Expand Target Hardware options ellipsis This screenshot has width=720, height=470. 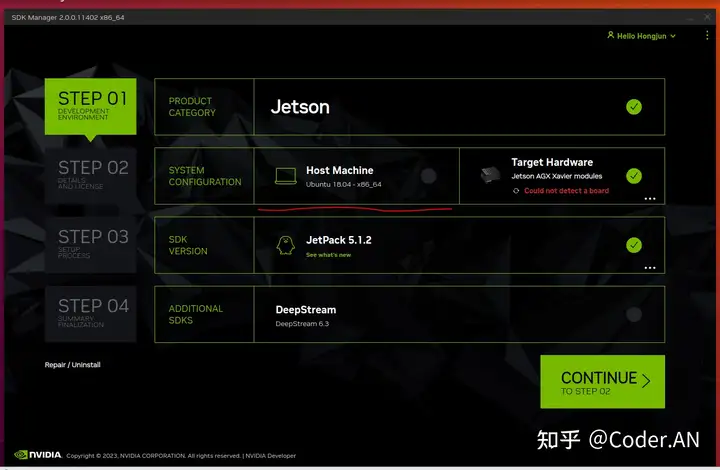[650, 198]
